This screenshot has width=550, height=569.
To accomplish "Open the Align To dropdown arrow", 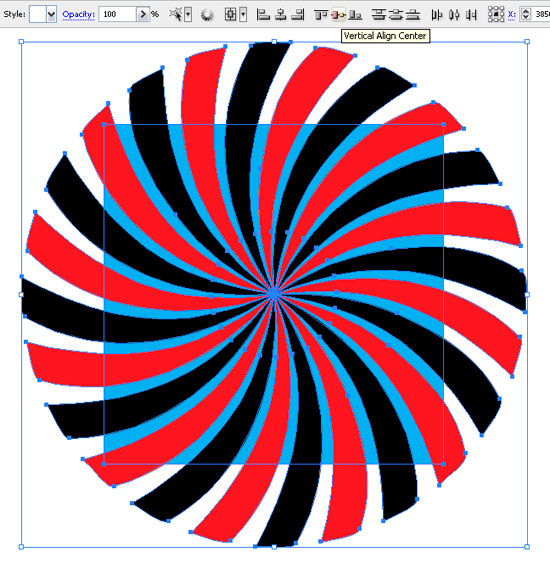I will pos(243,15).
